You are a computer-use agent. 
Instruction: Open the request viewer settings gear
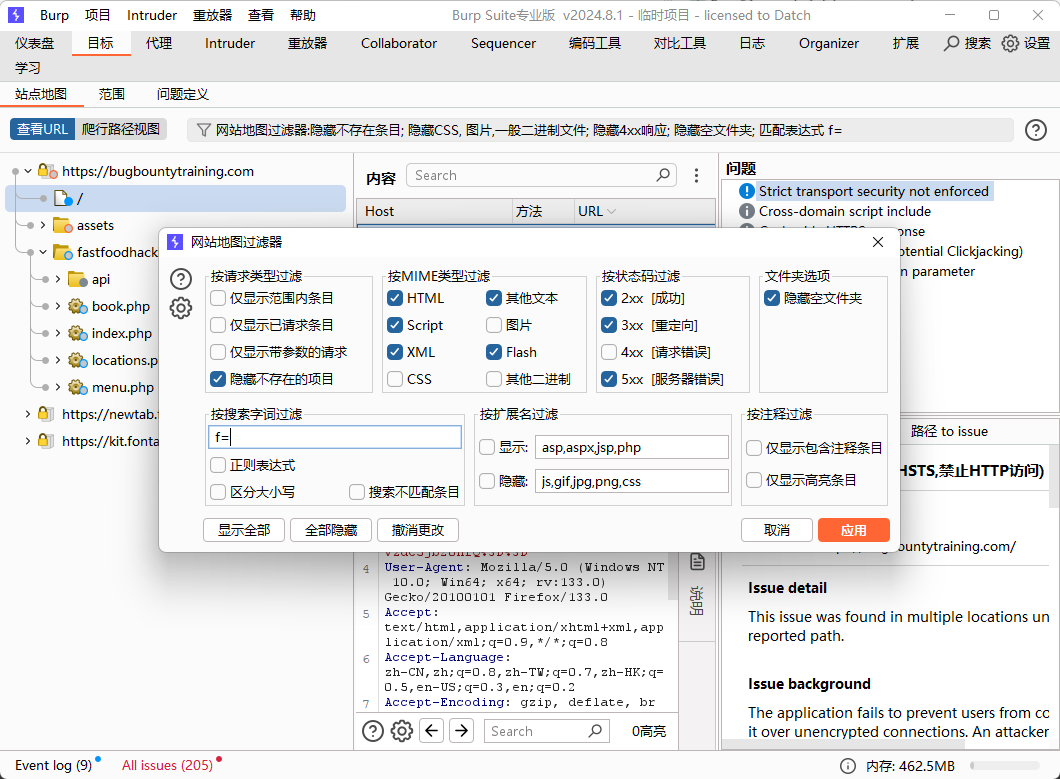tap(402, 731)
